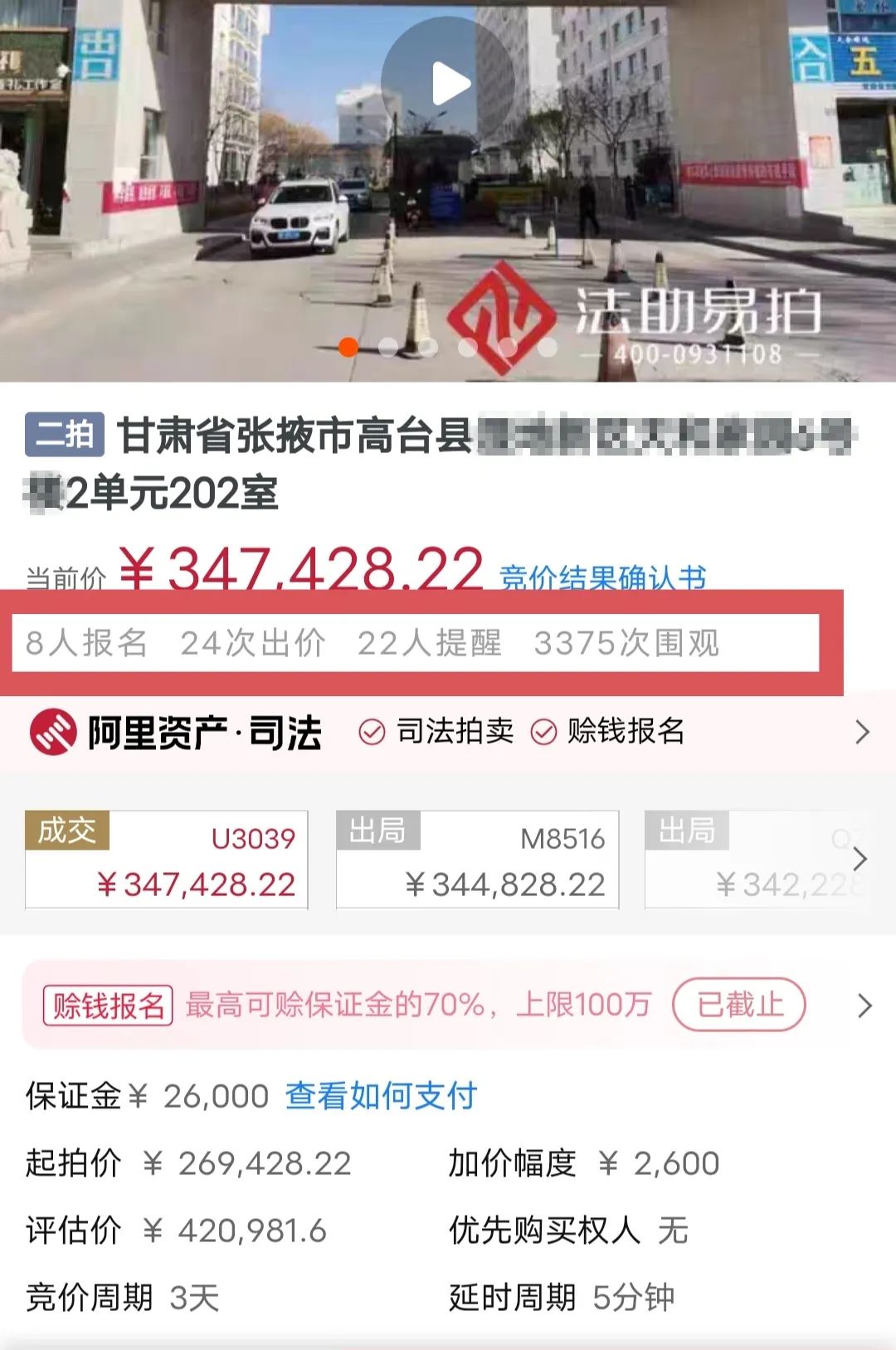Select eliminated bid card M8516
896x1350 pixels.
pyautogui.click(x=478, y=860)
